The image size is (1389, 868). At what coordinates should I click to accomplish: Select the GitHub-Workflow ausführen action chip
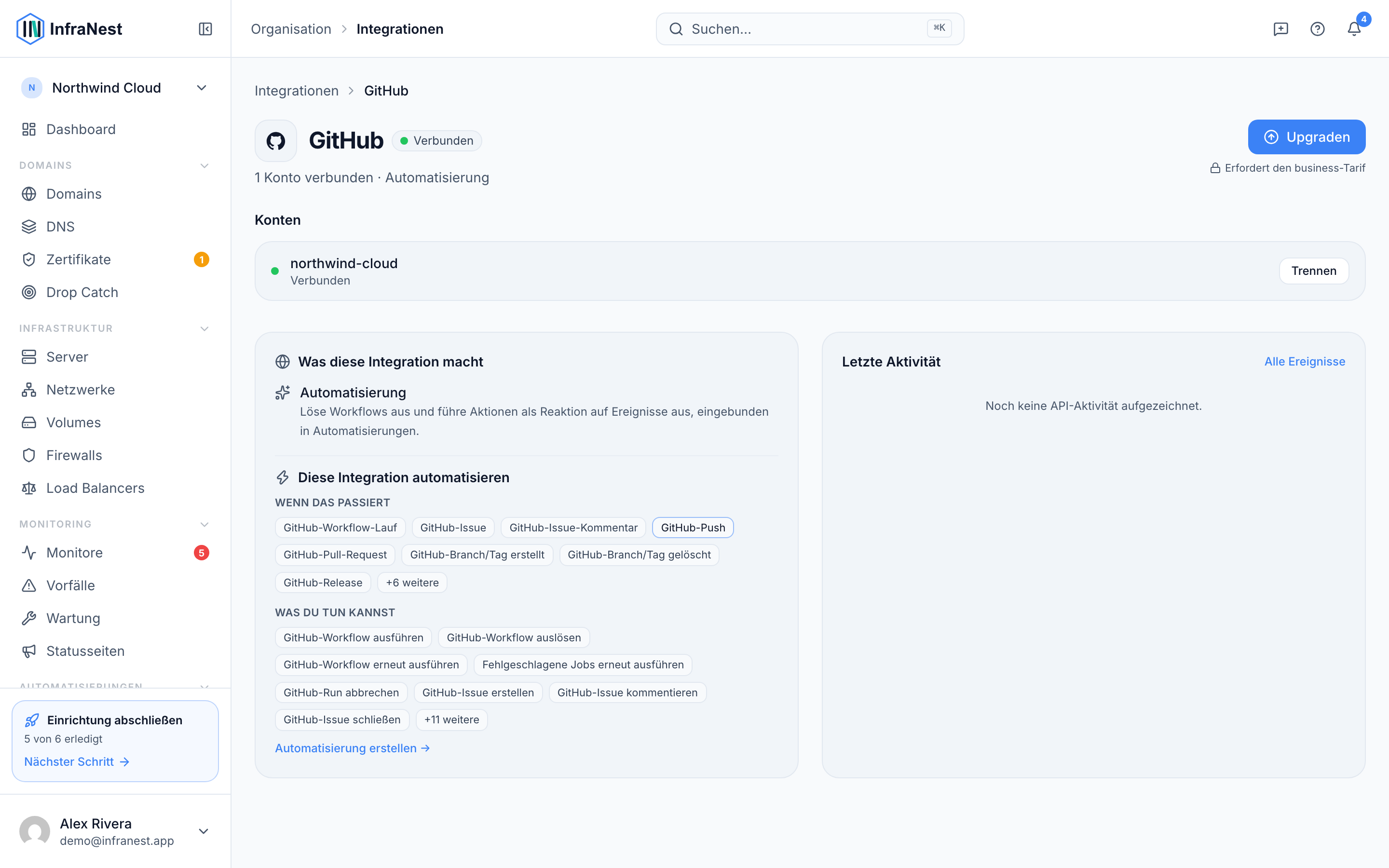(x=354, y=638)
